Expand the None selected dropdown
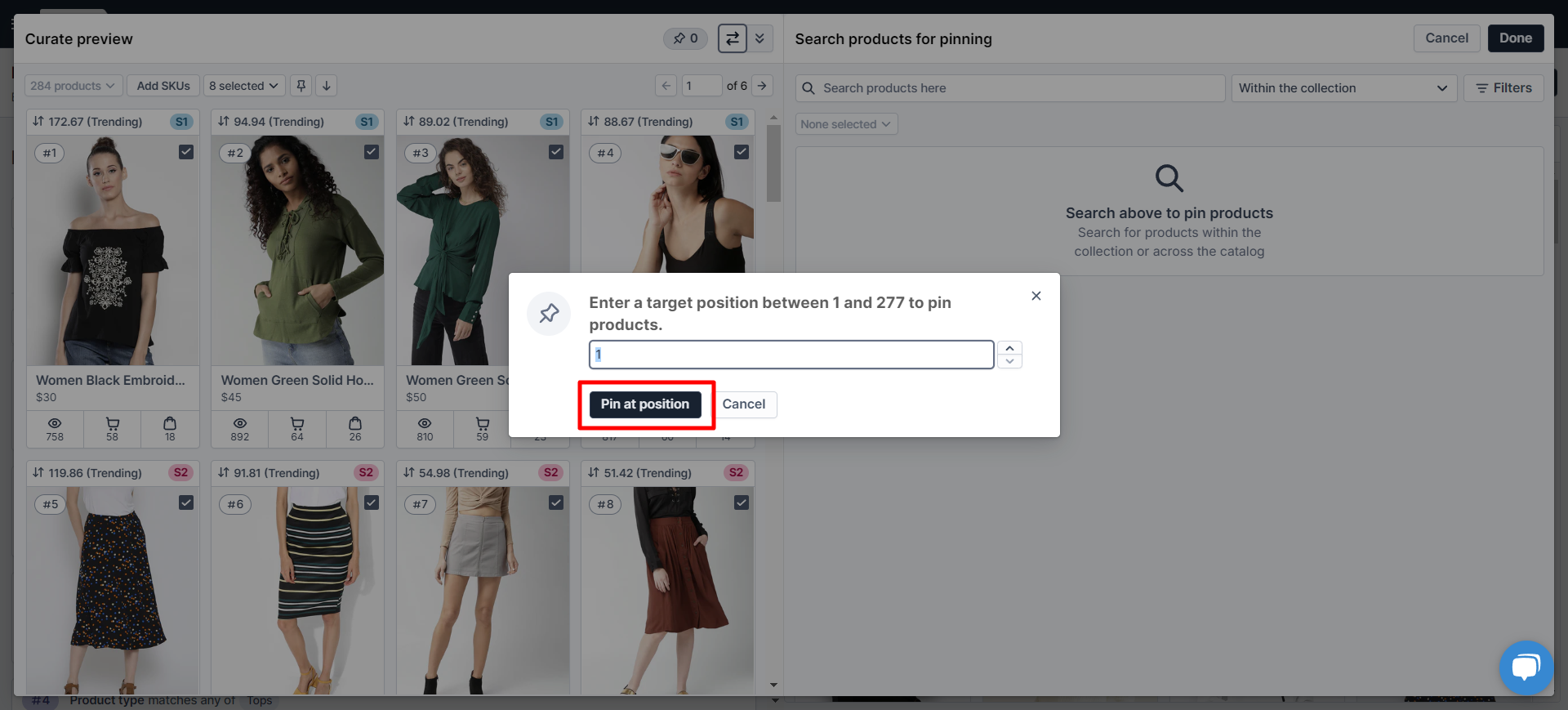Viewport: 1568px width, 710px height. [846, 124]
